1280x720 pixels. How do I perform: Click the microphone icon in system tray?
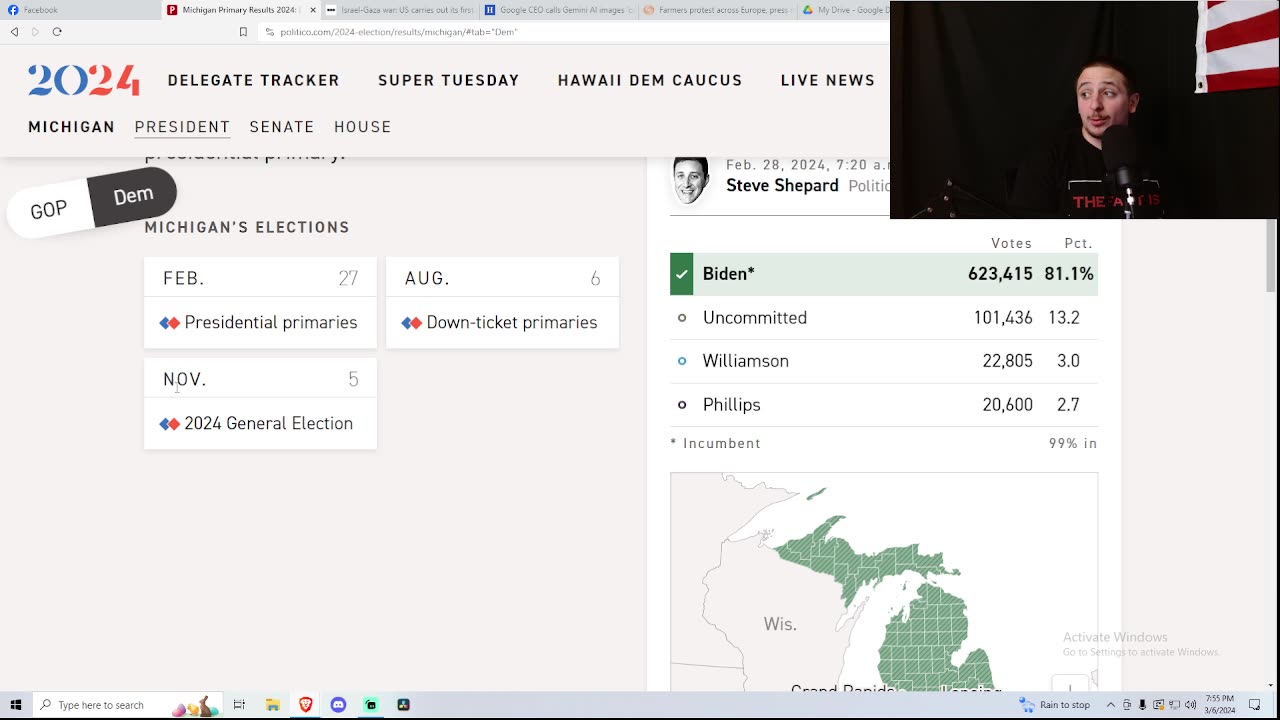pyautogui.click(x=1142, y=705)
